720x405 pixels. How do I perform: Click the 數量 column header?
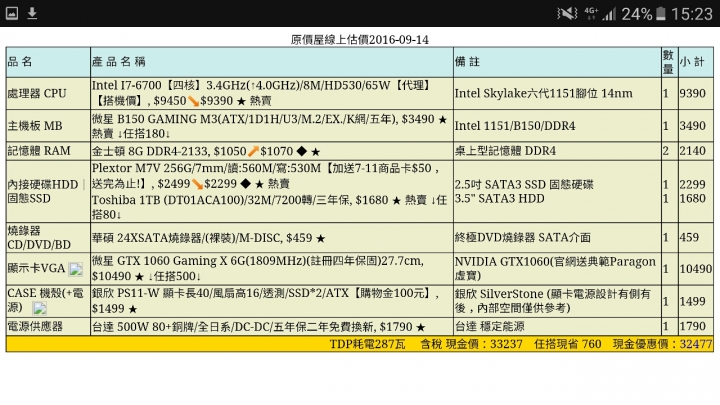click(669, 62)
